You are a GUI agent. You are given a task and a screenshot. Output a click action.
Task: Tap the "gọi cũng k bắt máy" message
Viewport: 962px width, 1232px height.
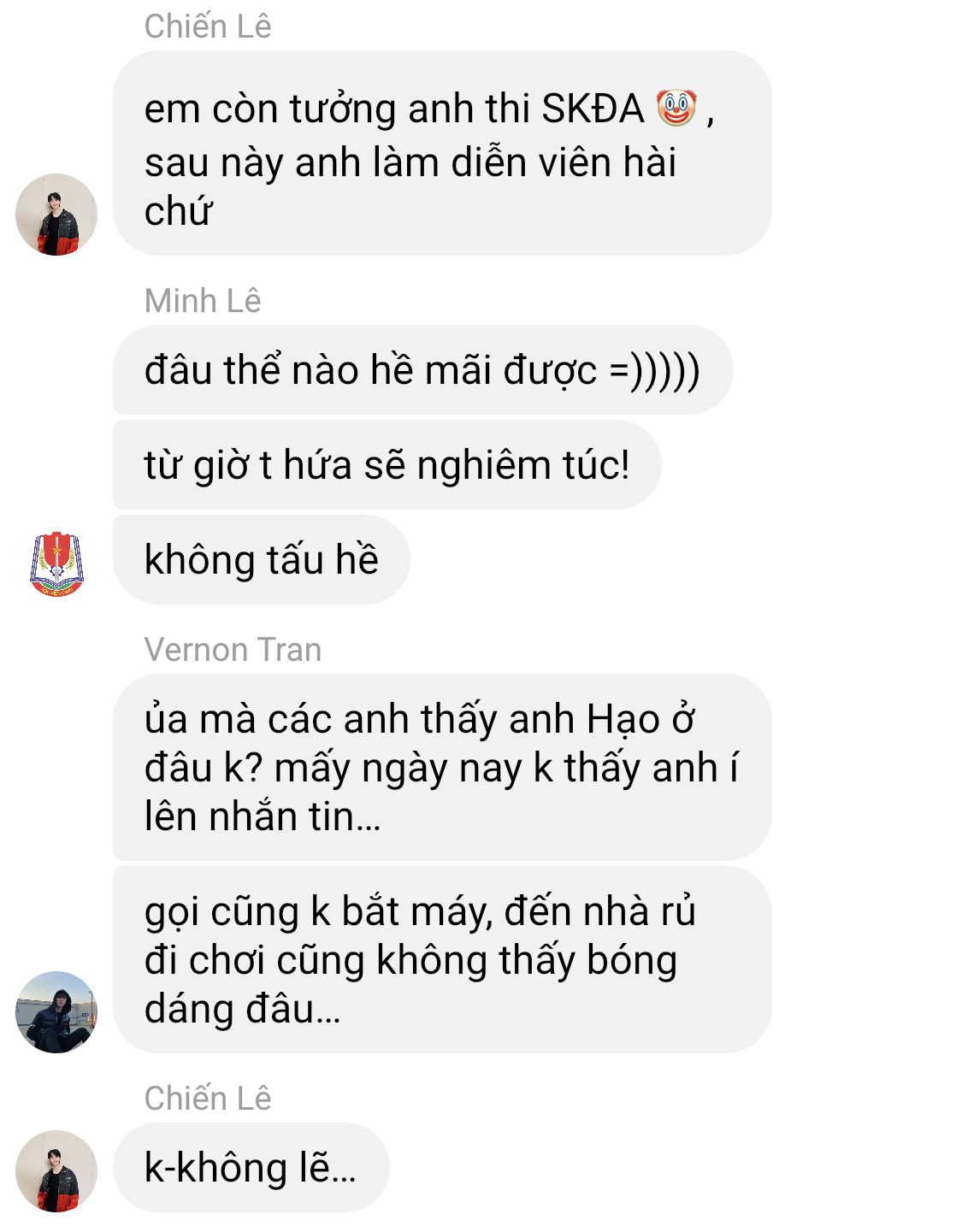(x=442, y=960)
